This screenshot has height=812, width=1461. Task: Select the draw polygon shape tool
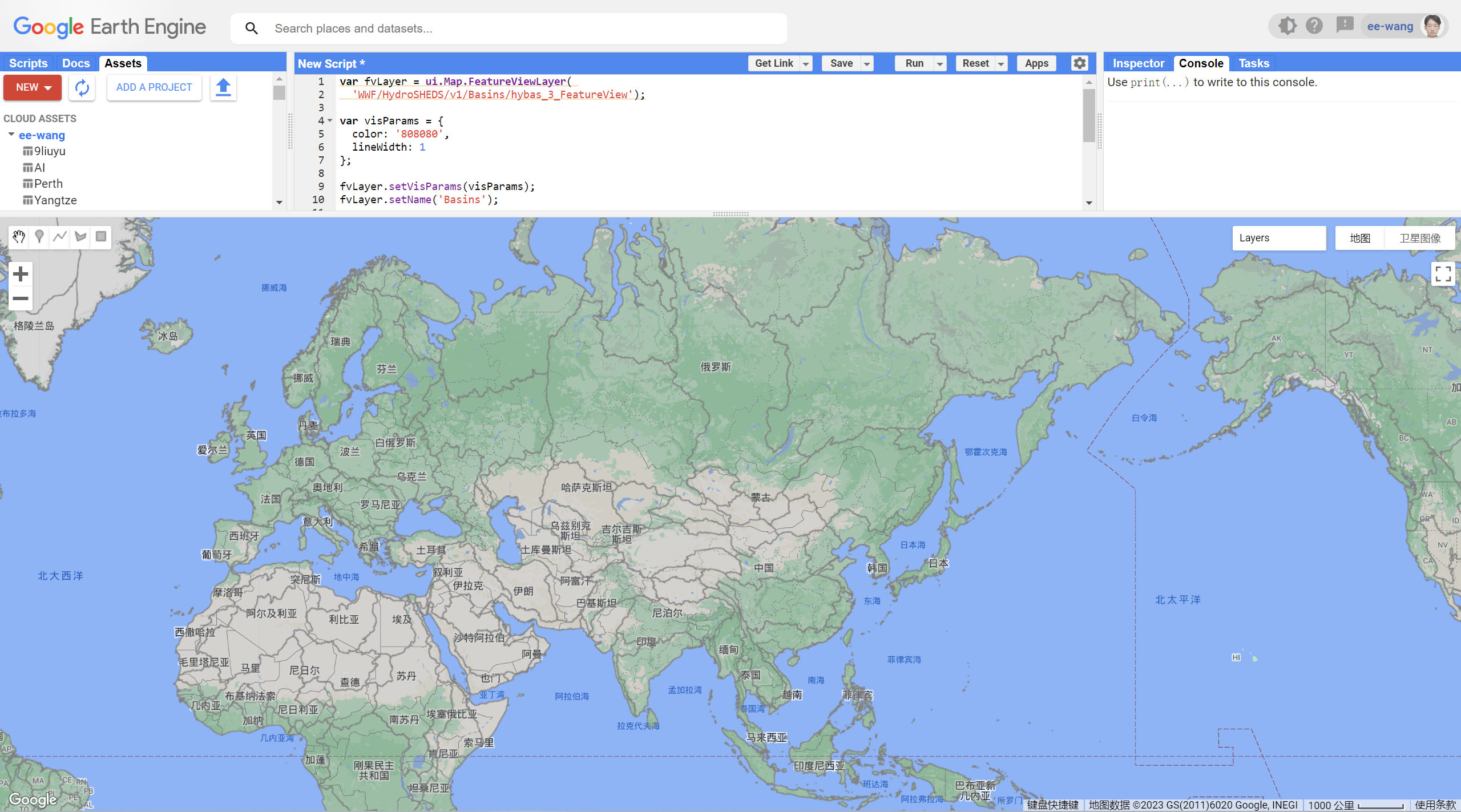coord(80,237)
